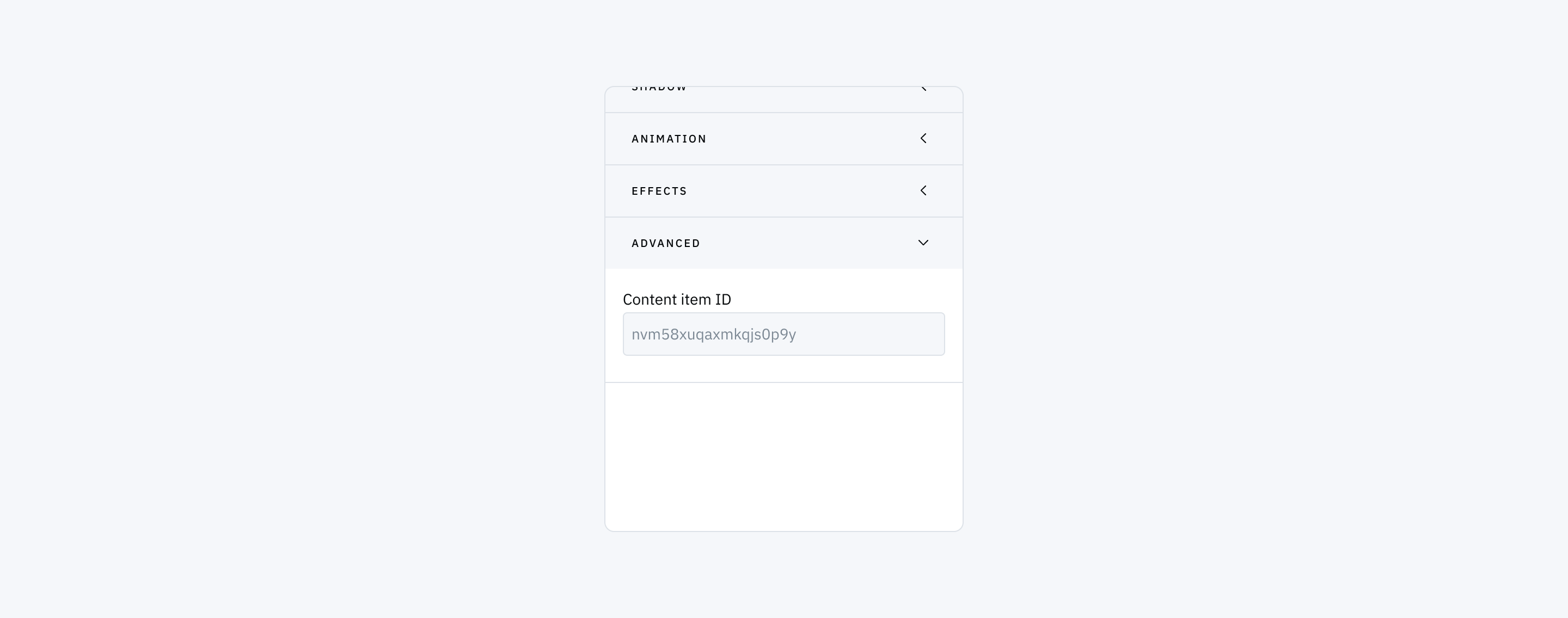Expand the Animation section chevron
Viewport: 1568px width, 618px height.
pos(923,139)
